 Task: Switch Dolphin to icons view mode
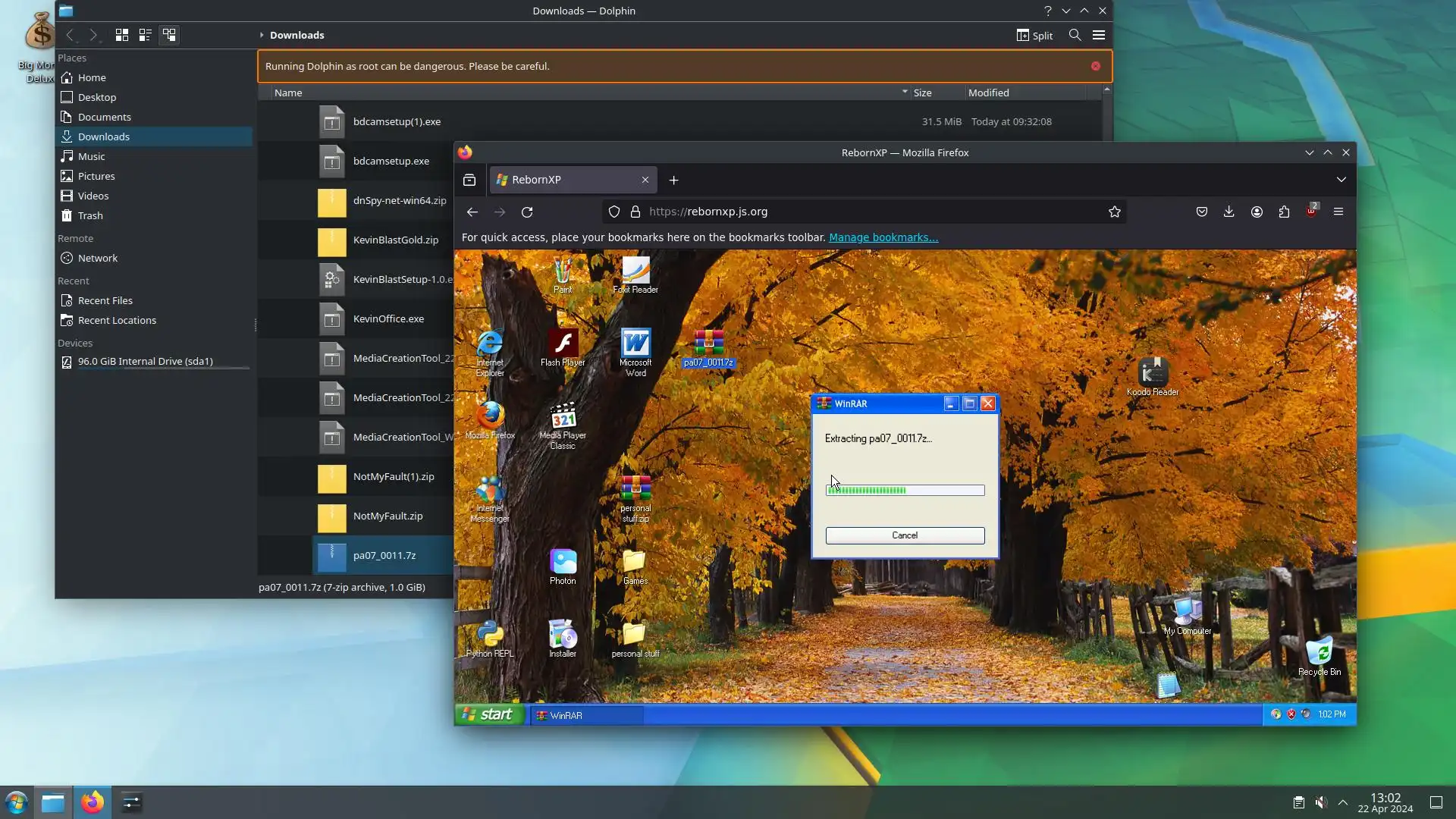121,35
